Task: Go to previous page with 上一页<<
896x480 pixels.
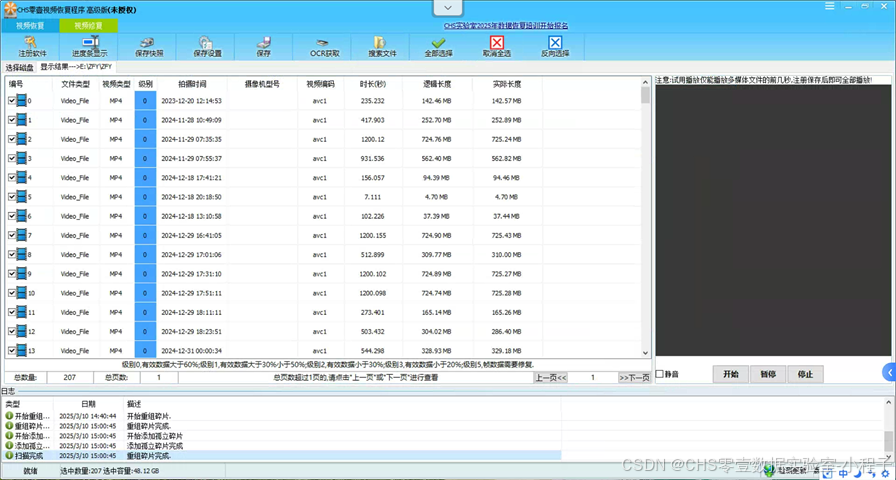Action: [551, 378]
